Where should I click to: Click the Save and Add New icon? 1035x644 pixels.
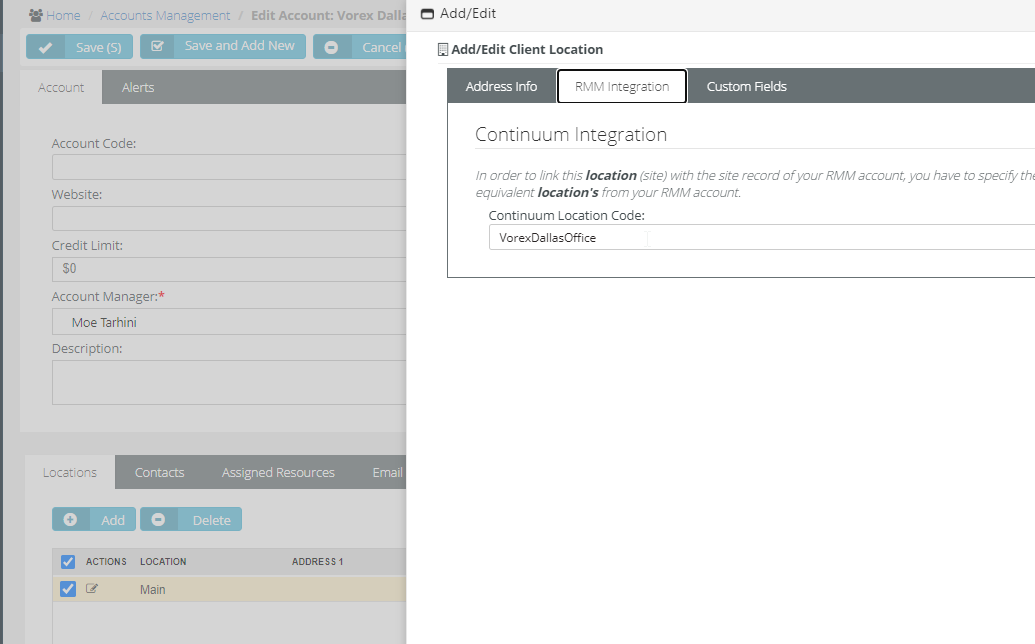click(157, 46)
